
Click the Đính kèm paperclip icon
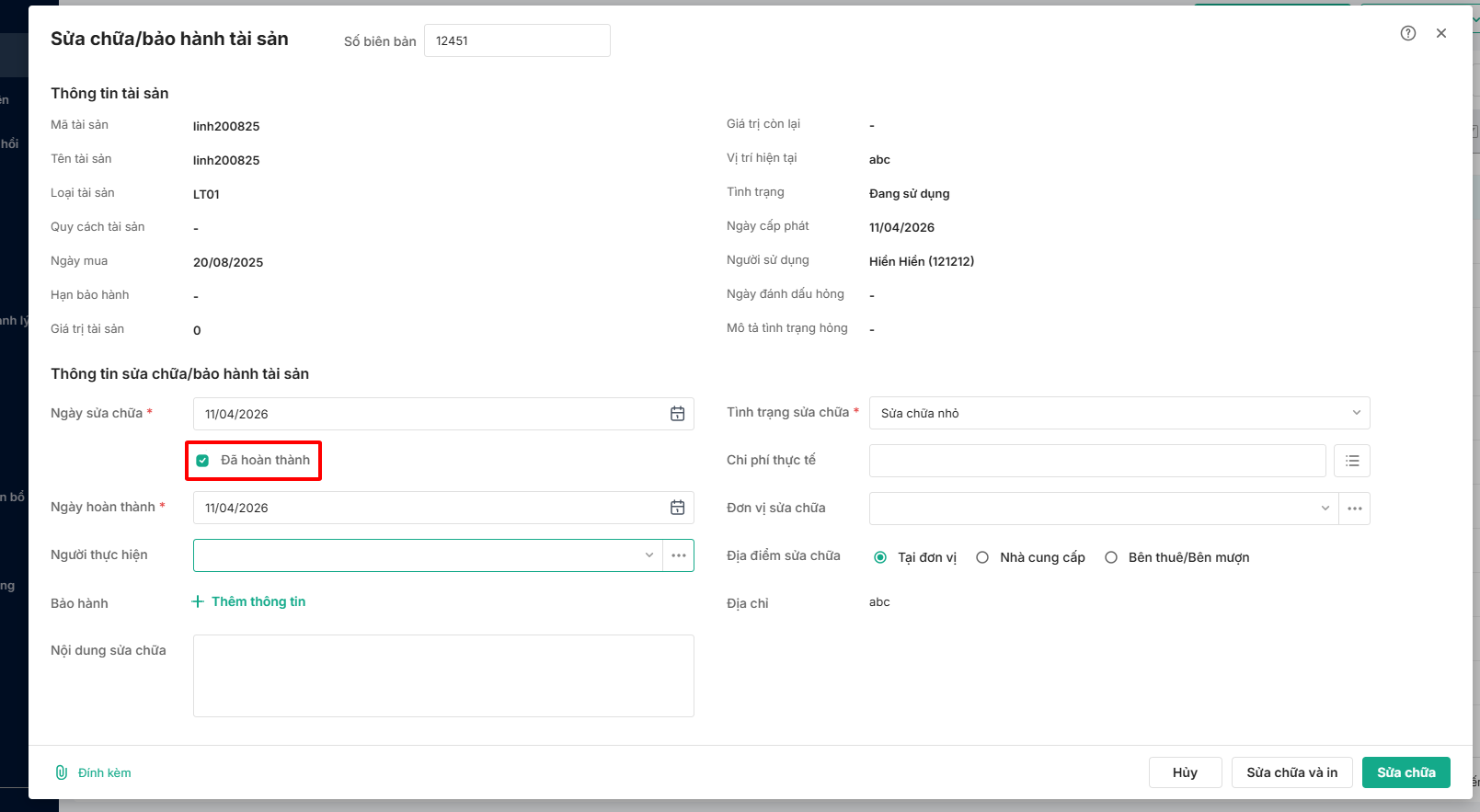click(62, 772)
